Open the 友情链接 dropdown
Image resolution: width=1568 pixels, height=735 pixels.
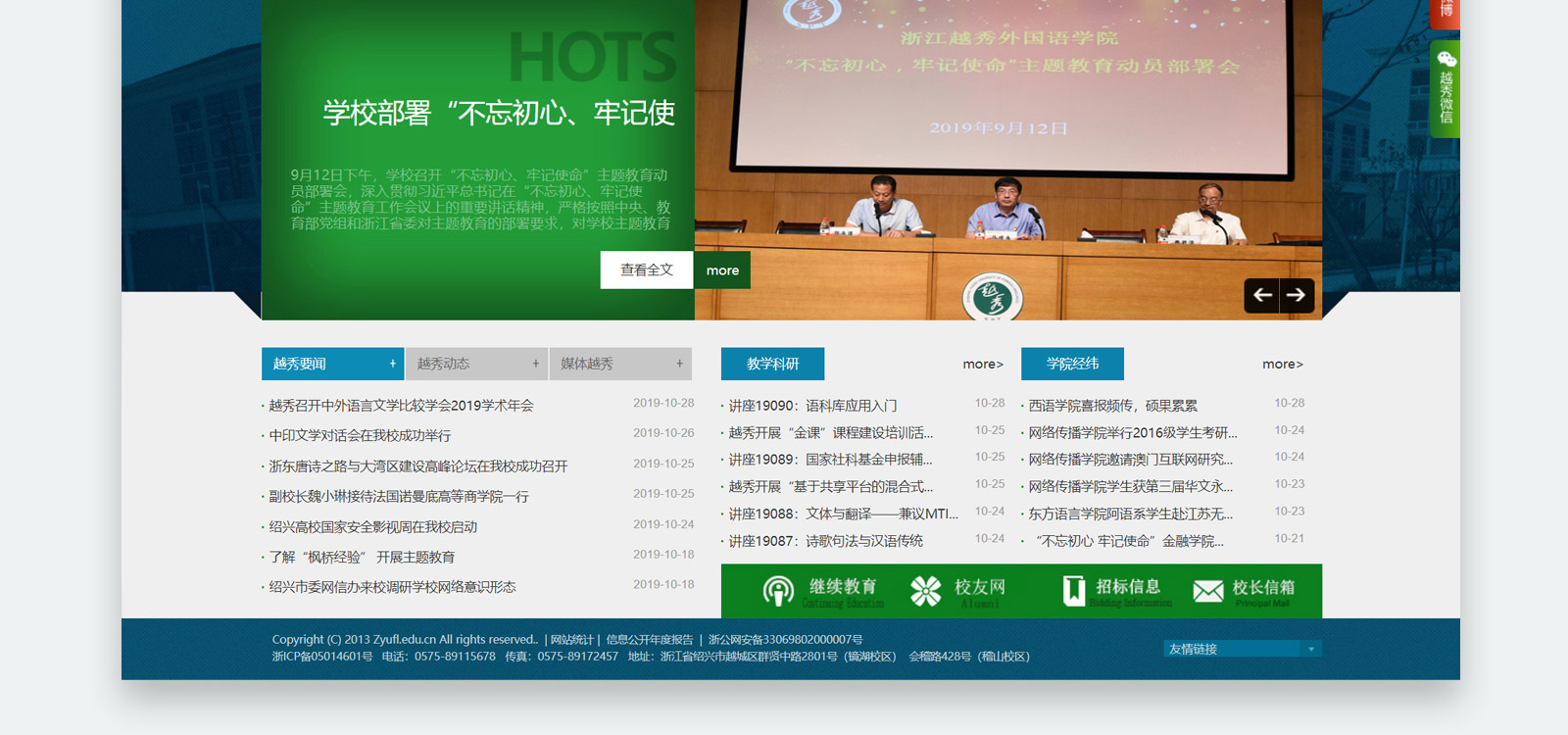tap(1242, 649)
